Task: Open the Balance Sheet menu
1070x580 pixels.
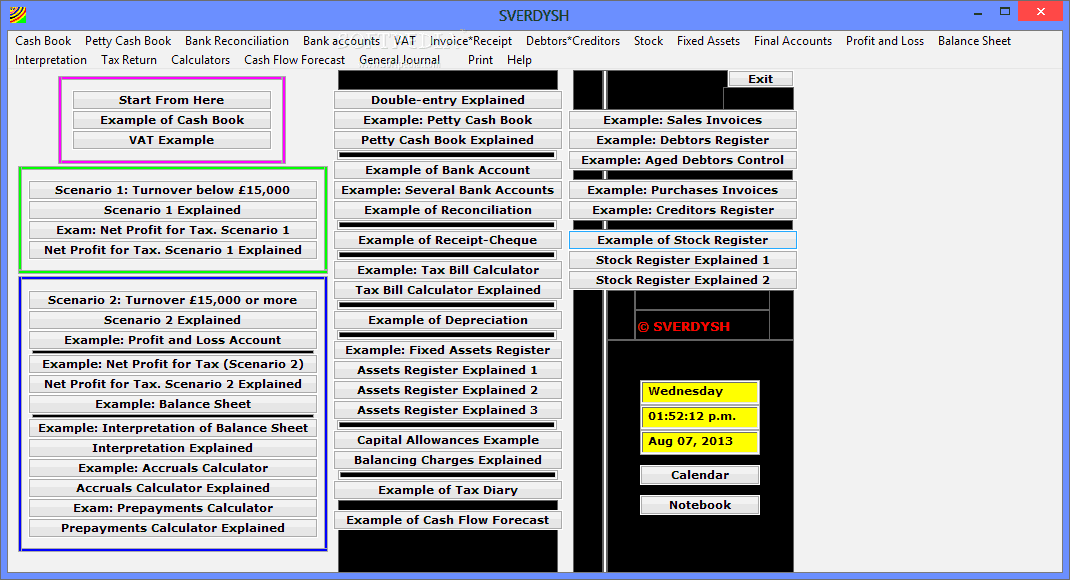Action: (x=974, y=41)
